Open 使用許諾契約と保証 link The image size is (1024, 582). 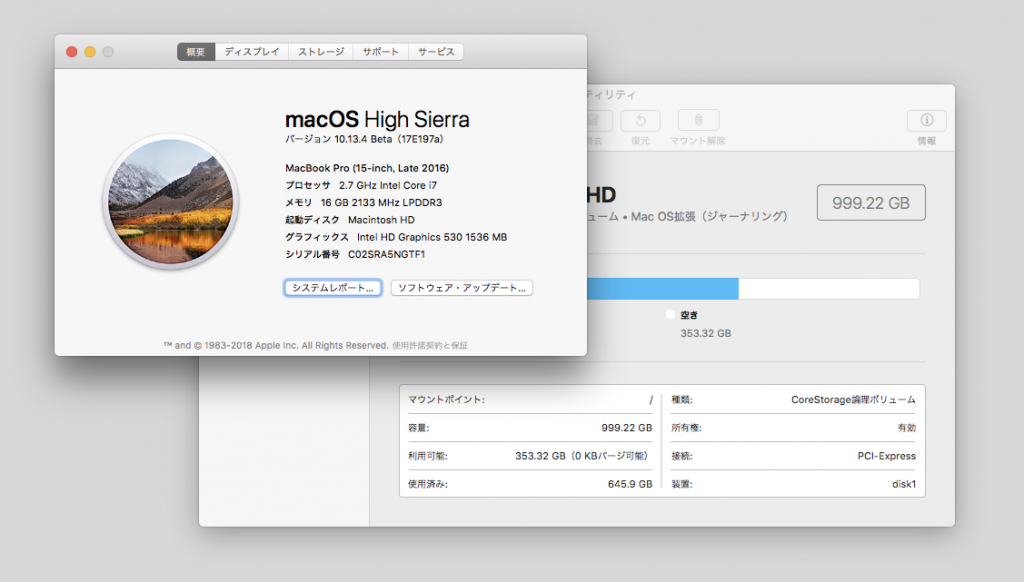point(430,346)
